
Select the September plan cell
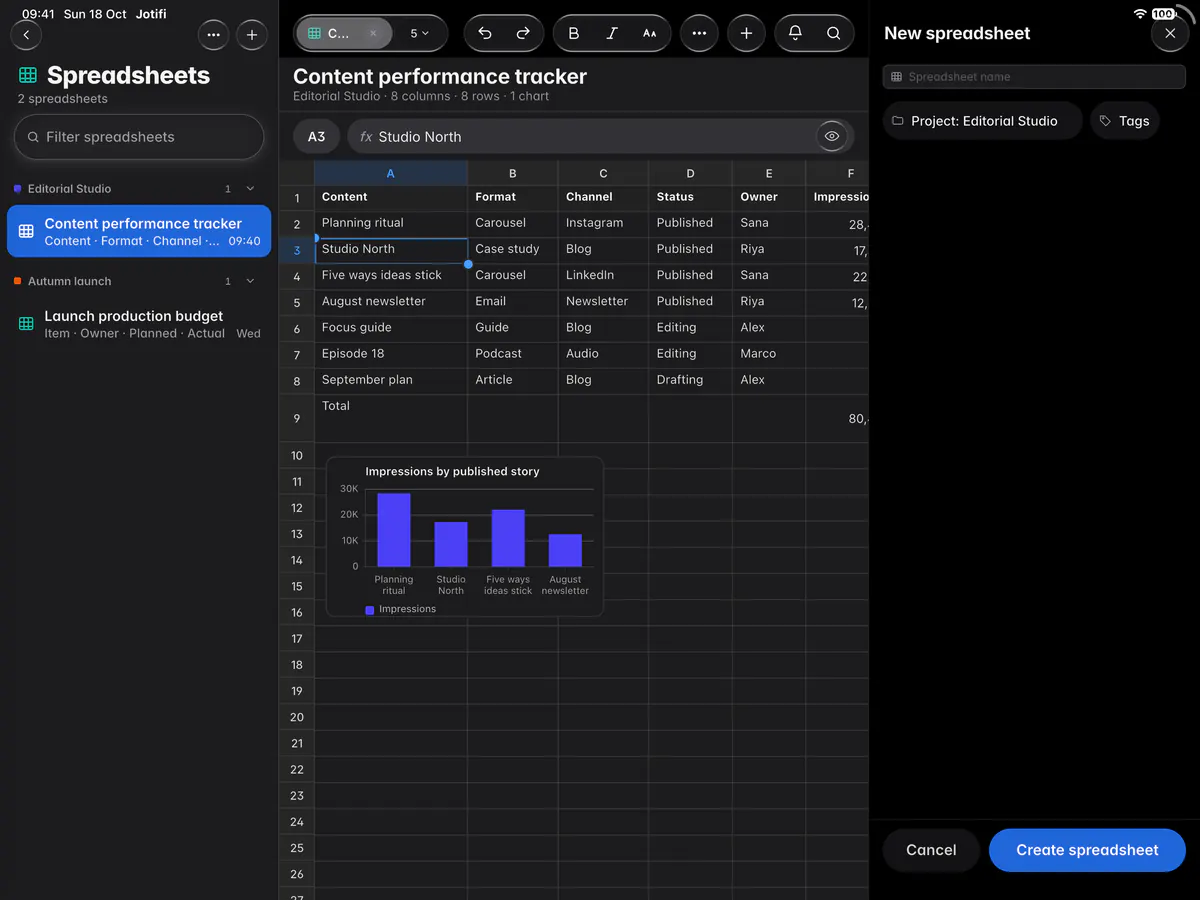point(391,380)
